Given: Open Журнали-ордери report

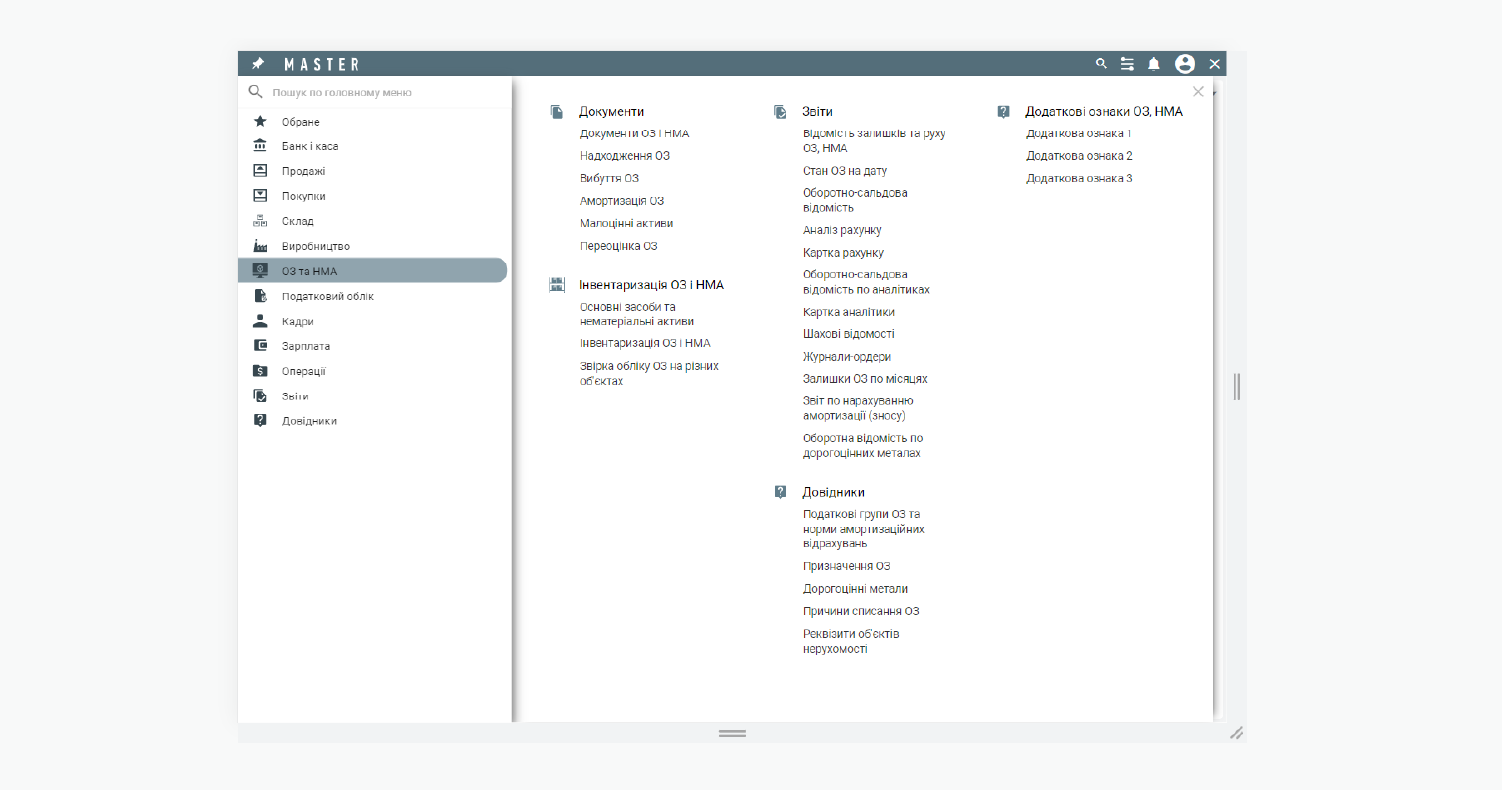Looking at the screenshot, I should [x=847, y=357].
